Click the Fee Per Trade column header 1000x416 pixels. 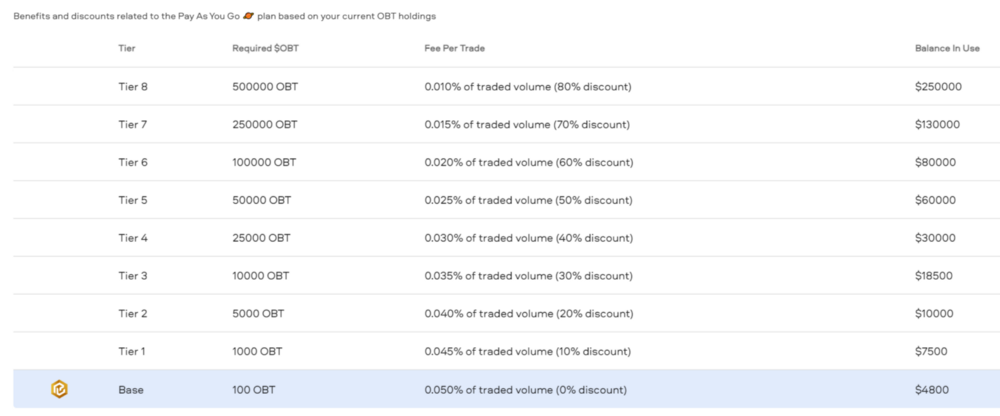pos(455,48)
